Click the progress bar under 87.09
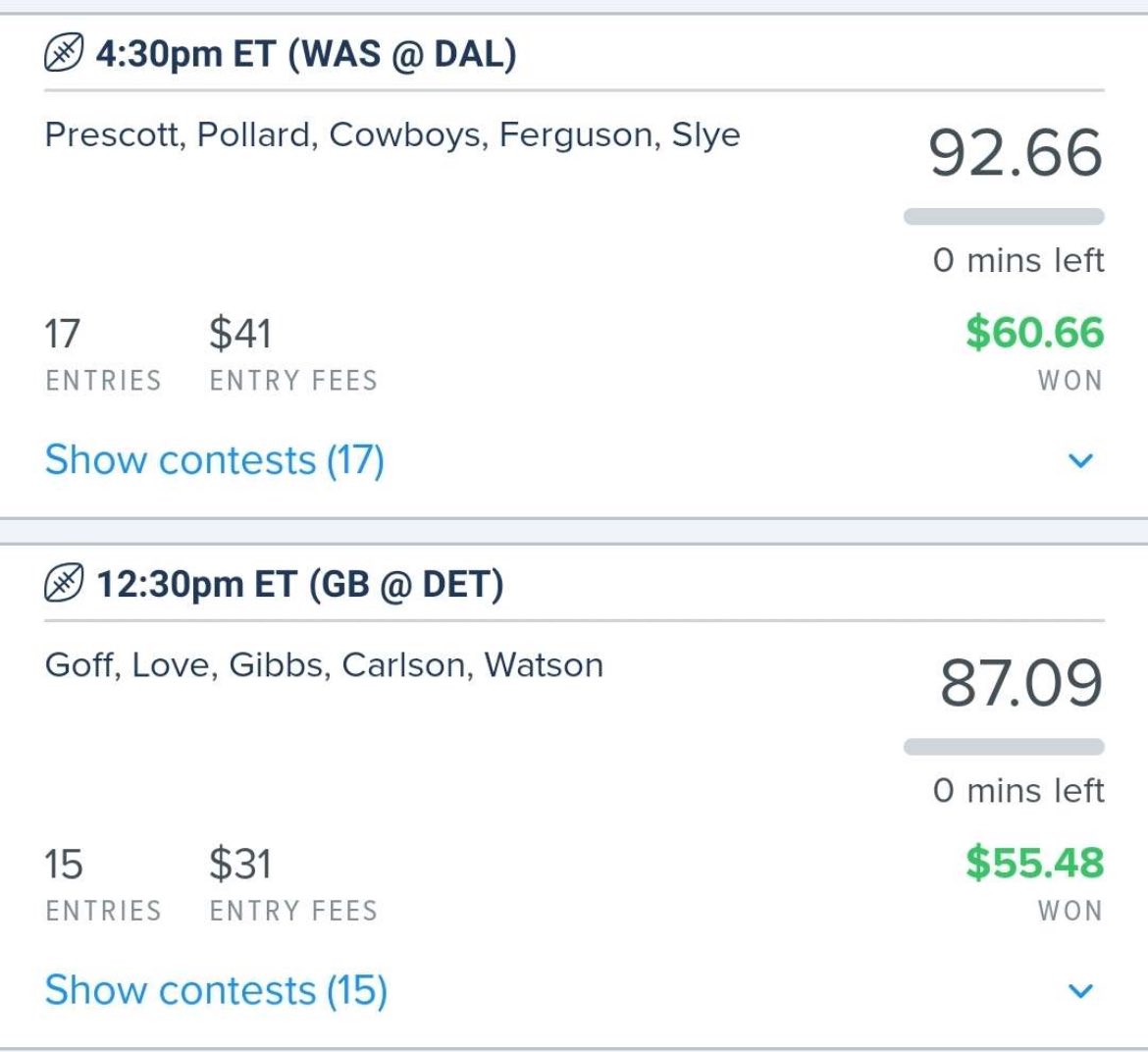Viewport: 1148px width, 1052px height. click(x=1003, y=748)
